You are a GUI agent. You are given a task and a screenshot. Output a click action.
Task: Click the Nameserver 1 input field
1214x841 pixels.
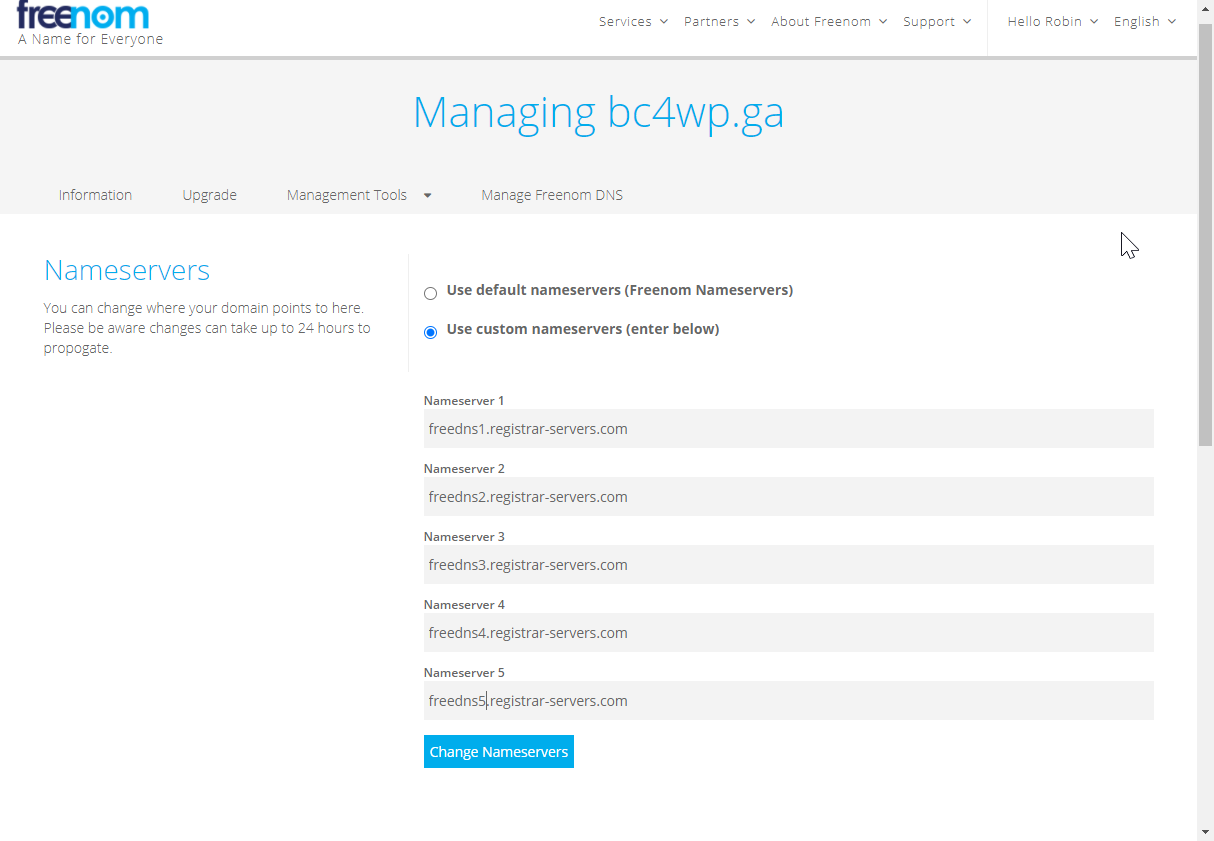click(788, 429)
